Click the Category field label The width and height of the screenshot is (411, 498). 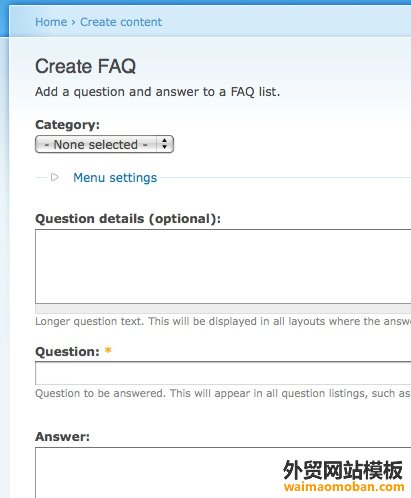click(68, 125)
